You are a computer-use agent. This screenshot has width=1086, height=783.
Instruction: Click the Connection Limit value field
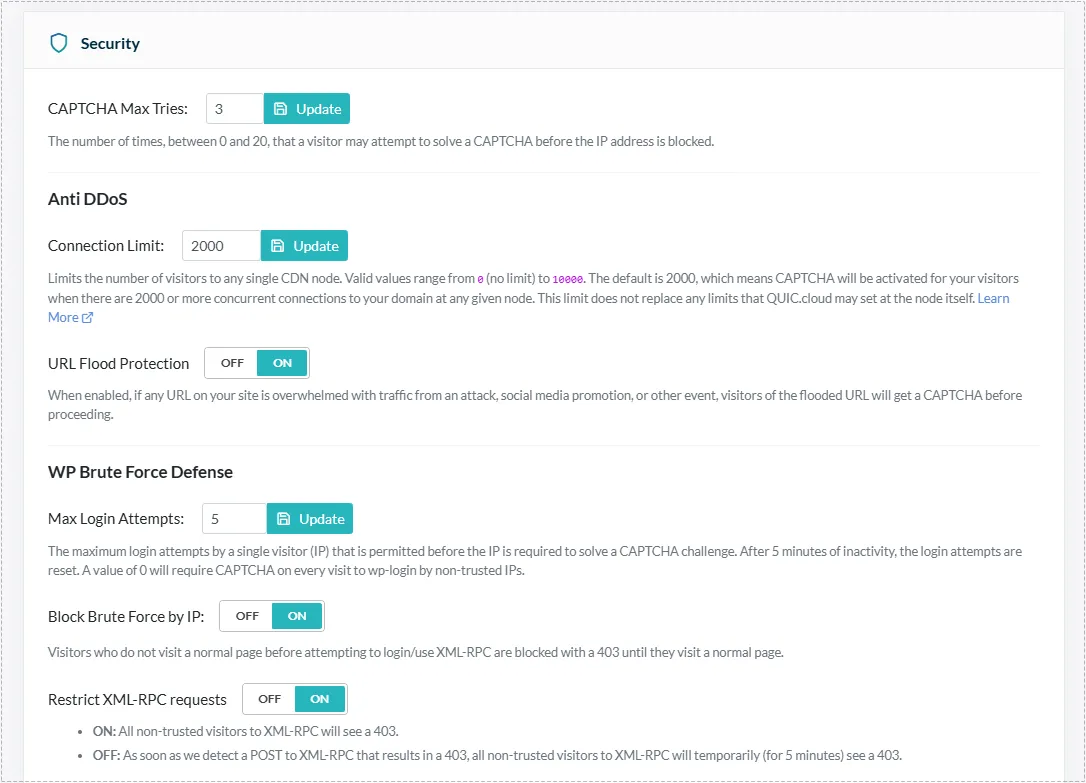pos(221,246)
